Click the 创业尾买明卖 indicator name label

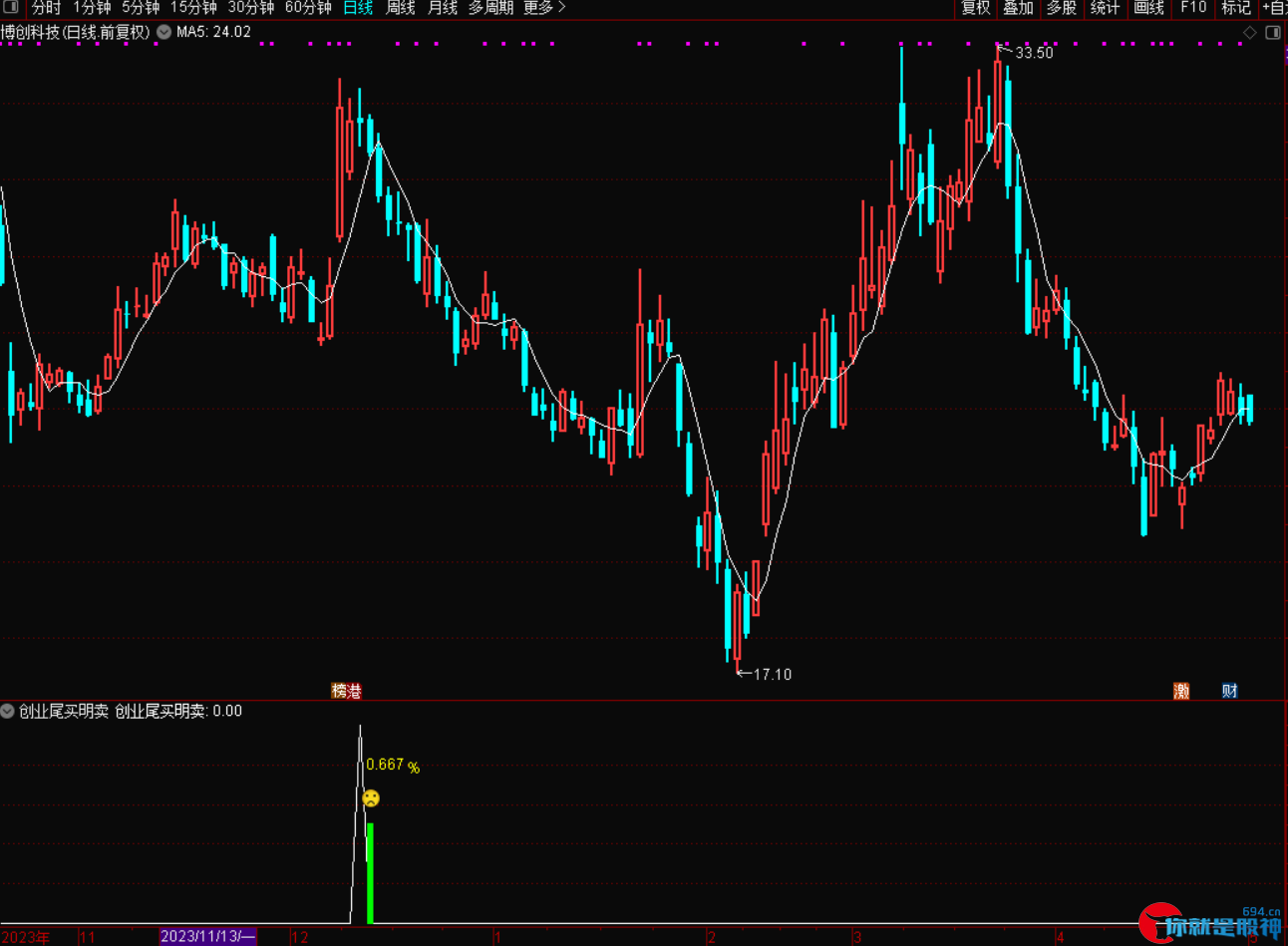64,711
